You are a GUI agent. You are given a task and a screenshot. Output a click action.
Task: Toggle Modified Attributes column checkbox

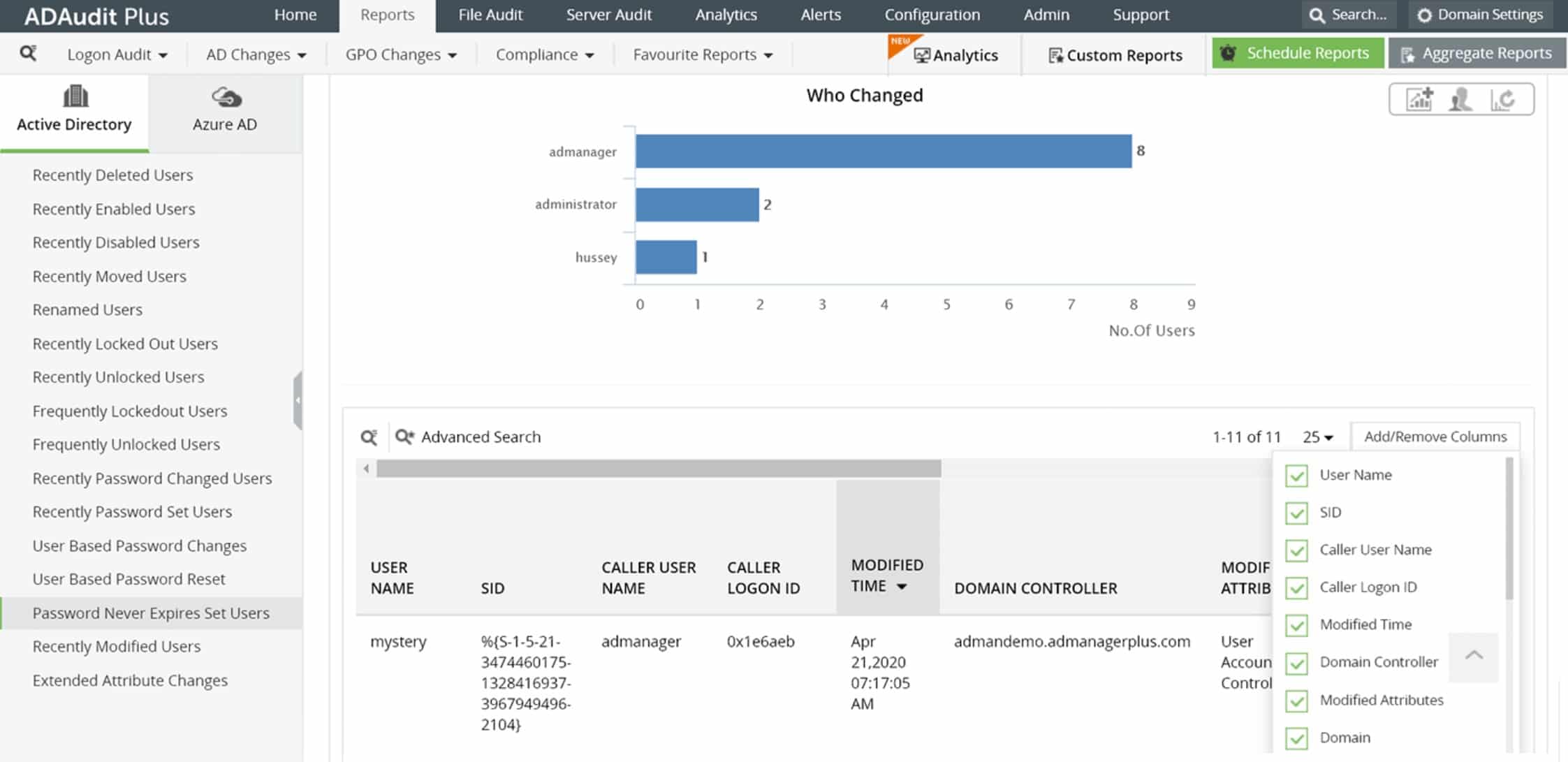1296,700
